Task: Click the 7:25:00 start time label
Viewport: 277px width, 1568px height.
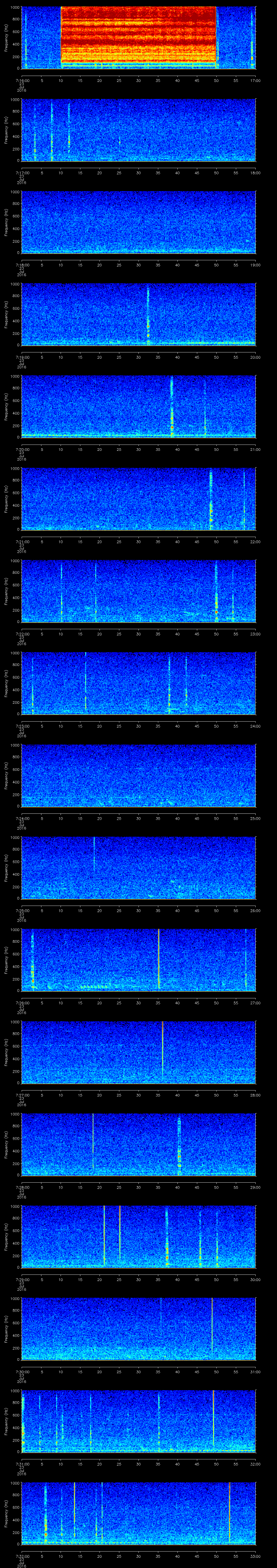Action: tap(22, 910)
